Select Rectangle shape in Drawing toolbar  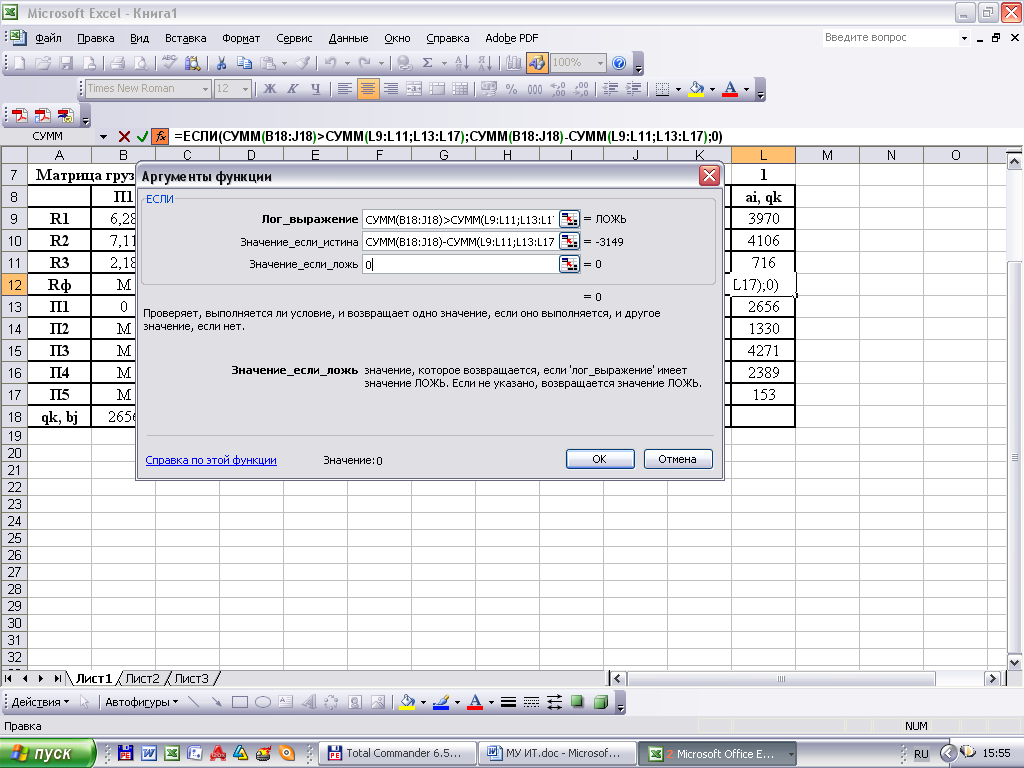point(240,702)
